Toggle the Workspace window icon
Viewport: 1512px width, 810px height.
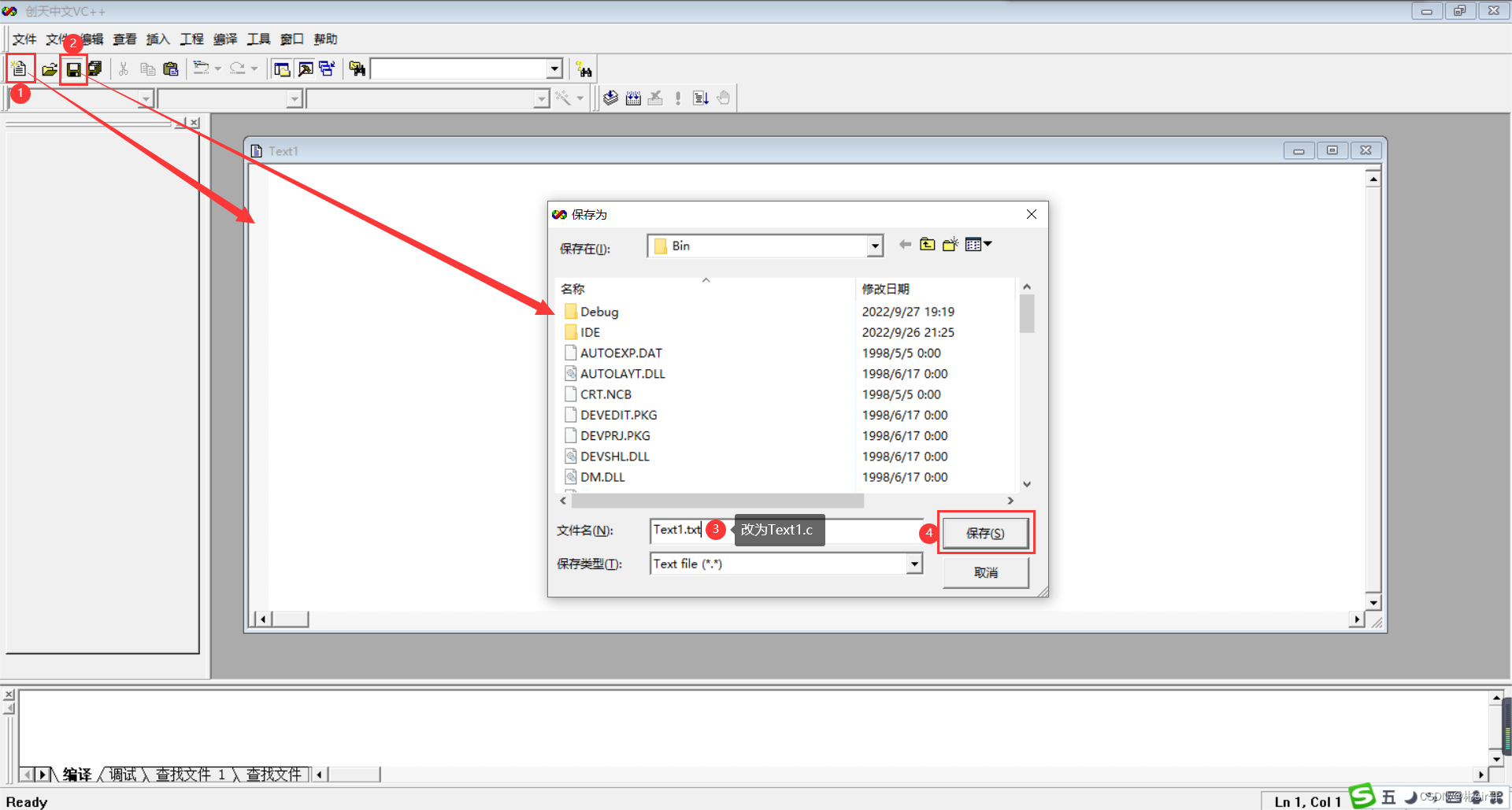[282, 69]
